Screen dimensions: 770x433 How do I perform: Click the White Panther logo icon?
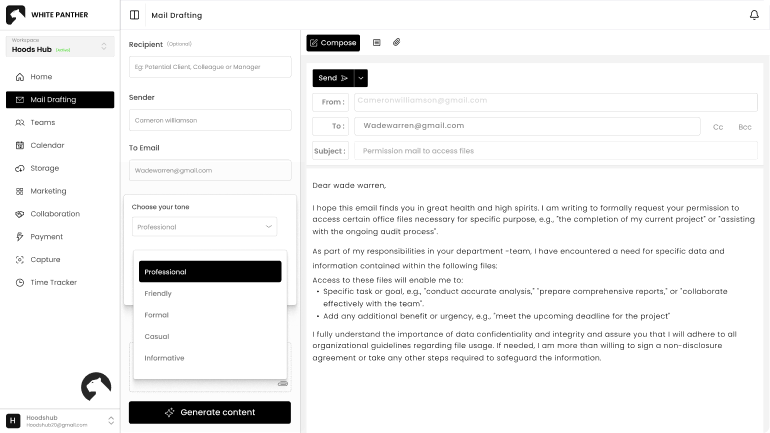(x=15, y=15)
